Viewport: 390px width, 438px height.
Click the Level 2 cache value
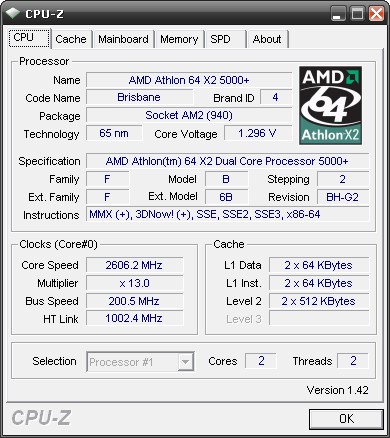point(319,301)
